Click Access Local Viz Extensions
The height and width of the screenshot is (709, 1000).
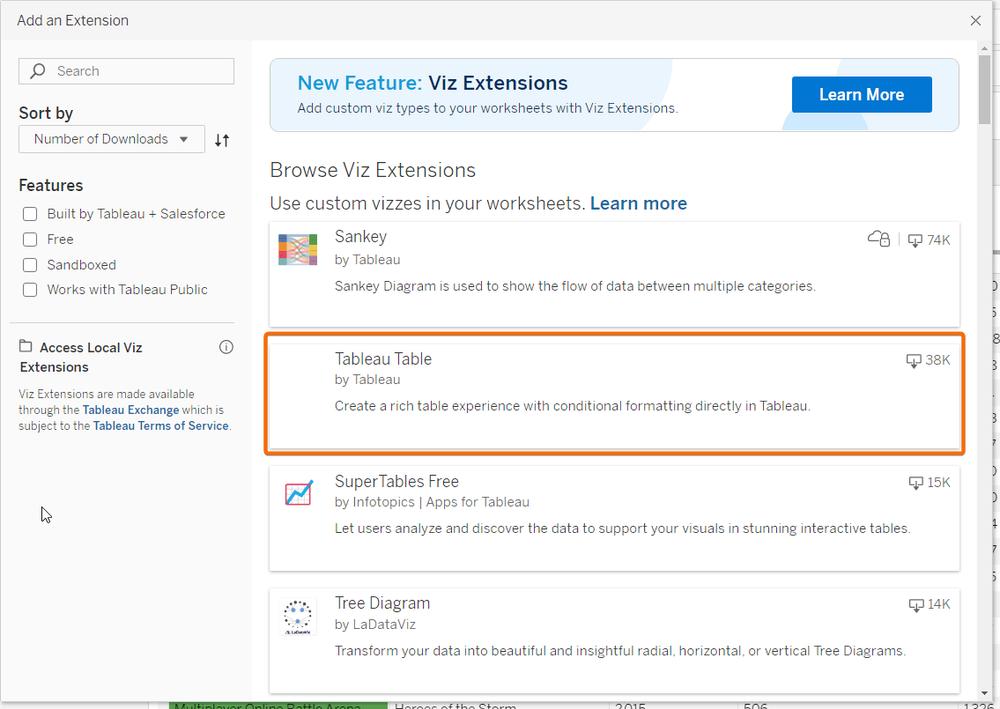coord(81,357)
